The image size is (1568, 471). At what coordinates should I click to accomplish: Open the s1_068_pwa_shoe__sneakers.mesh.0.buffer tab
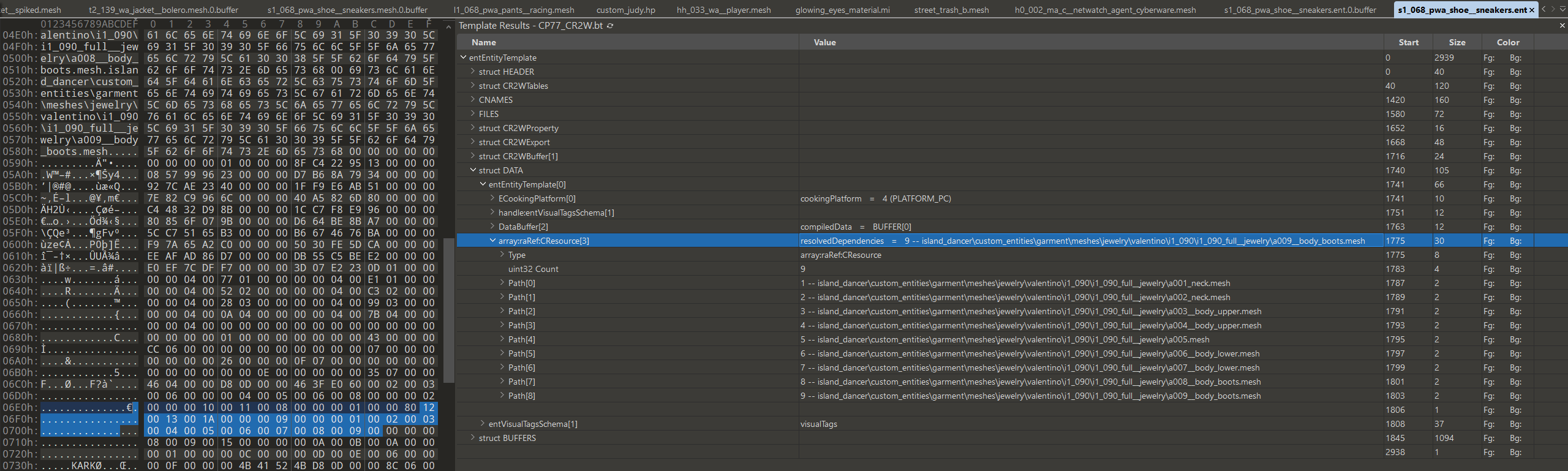[x=347, y=10]
